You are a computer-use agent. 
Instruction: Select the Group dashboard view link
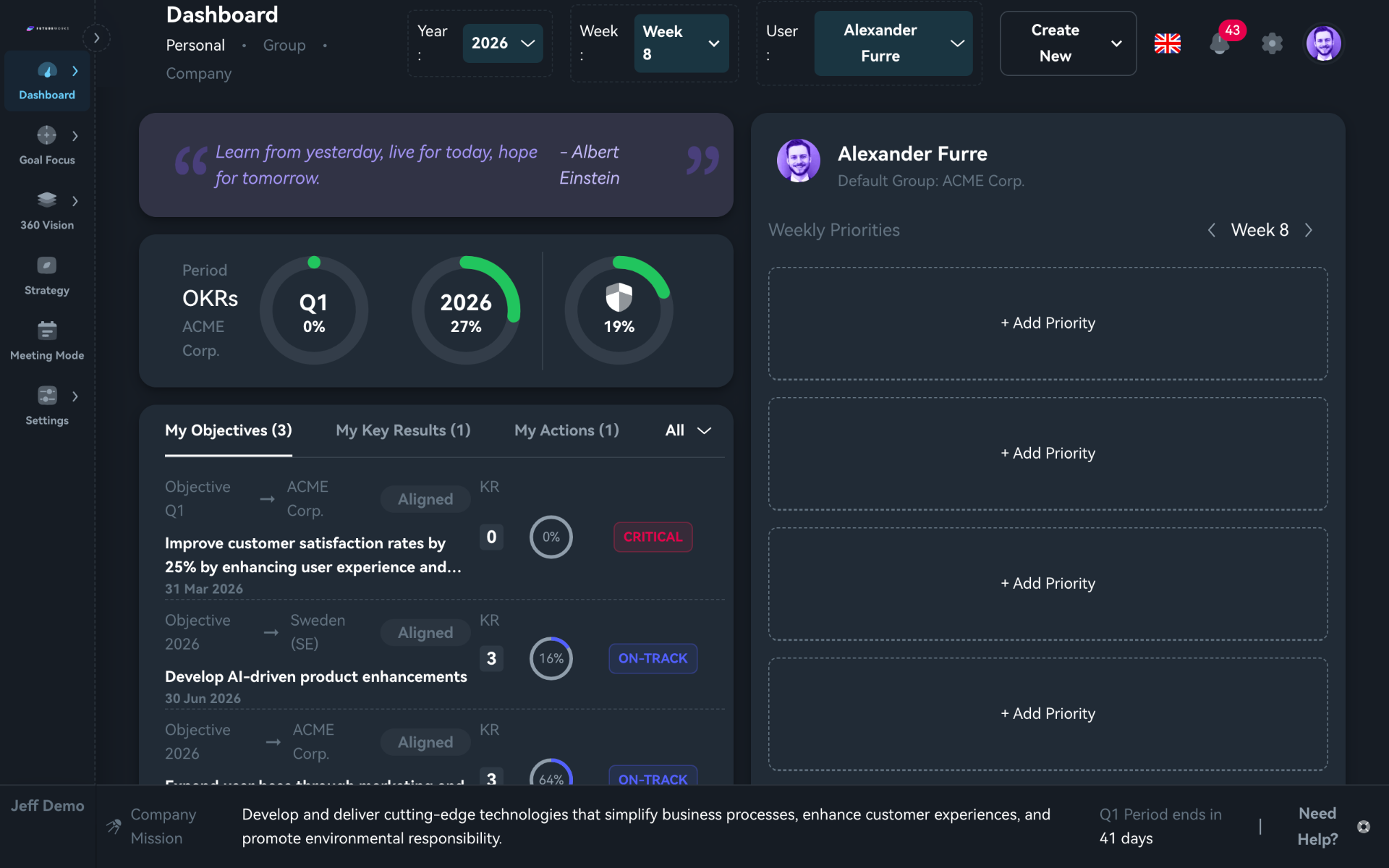click(x=284, y=45)
